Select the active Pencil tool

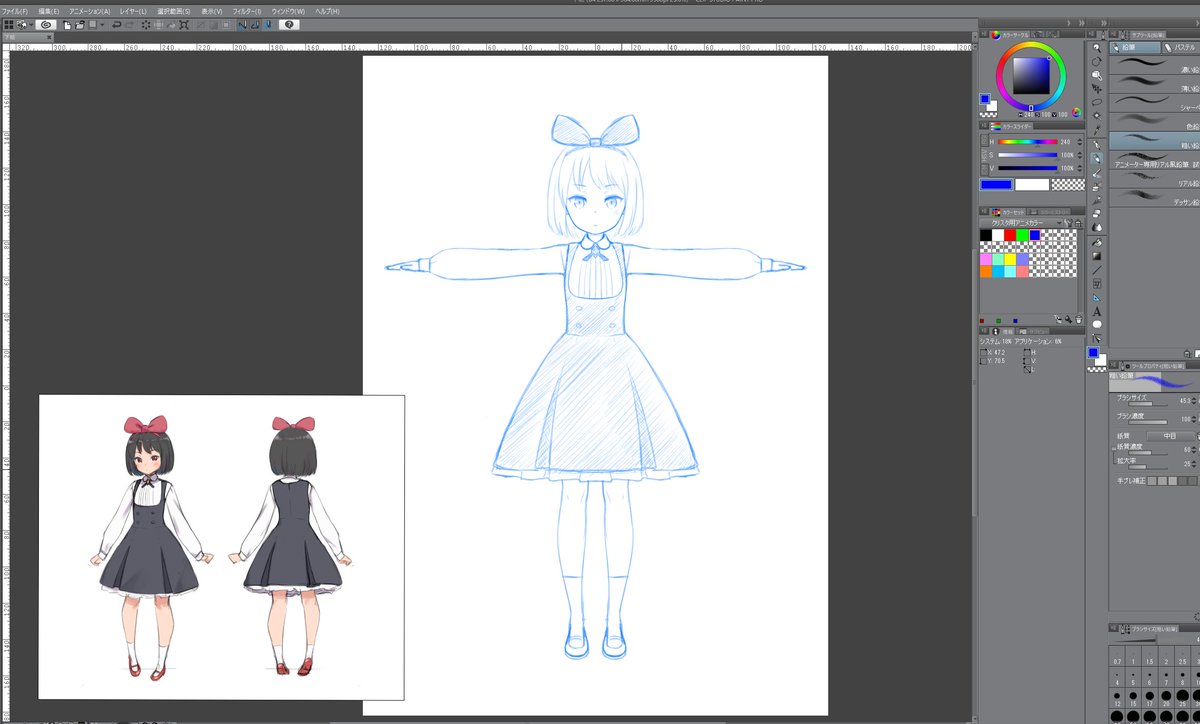[x=1097, y=158]
